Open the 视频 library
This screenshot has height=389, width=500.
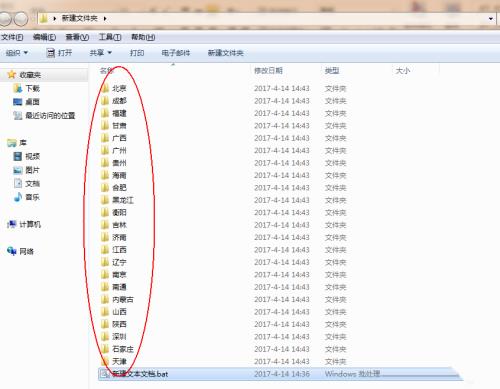[x=33, y=156]
